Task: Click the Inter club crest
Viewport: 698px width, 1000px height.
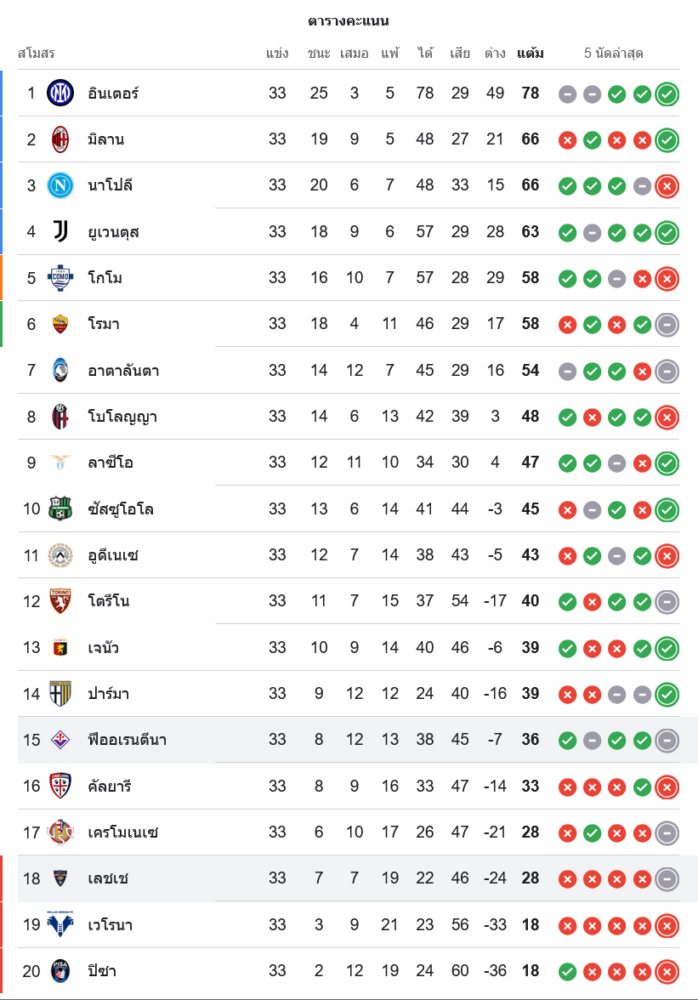Action: click(x=61, y=93)
